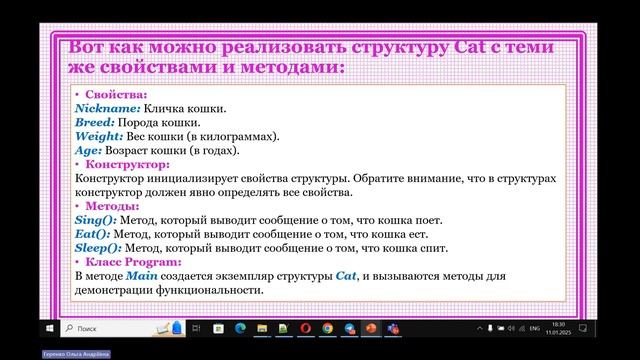Click the 'Weight:' property term

click(99, 136)
